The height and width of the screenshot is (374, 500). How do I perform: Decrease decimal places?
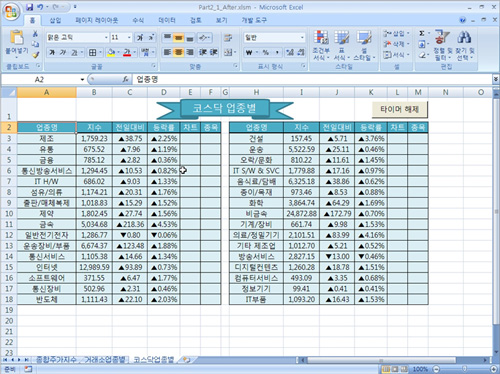coord(301,52)
